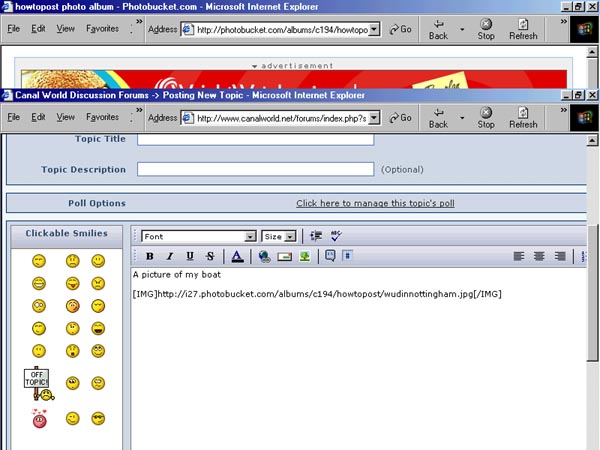600x450 pixels.
Task: Expand the Size dropdown in the editor
Action: 290,237
